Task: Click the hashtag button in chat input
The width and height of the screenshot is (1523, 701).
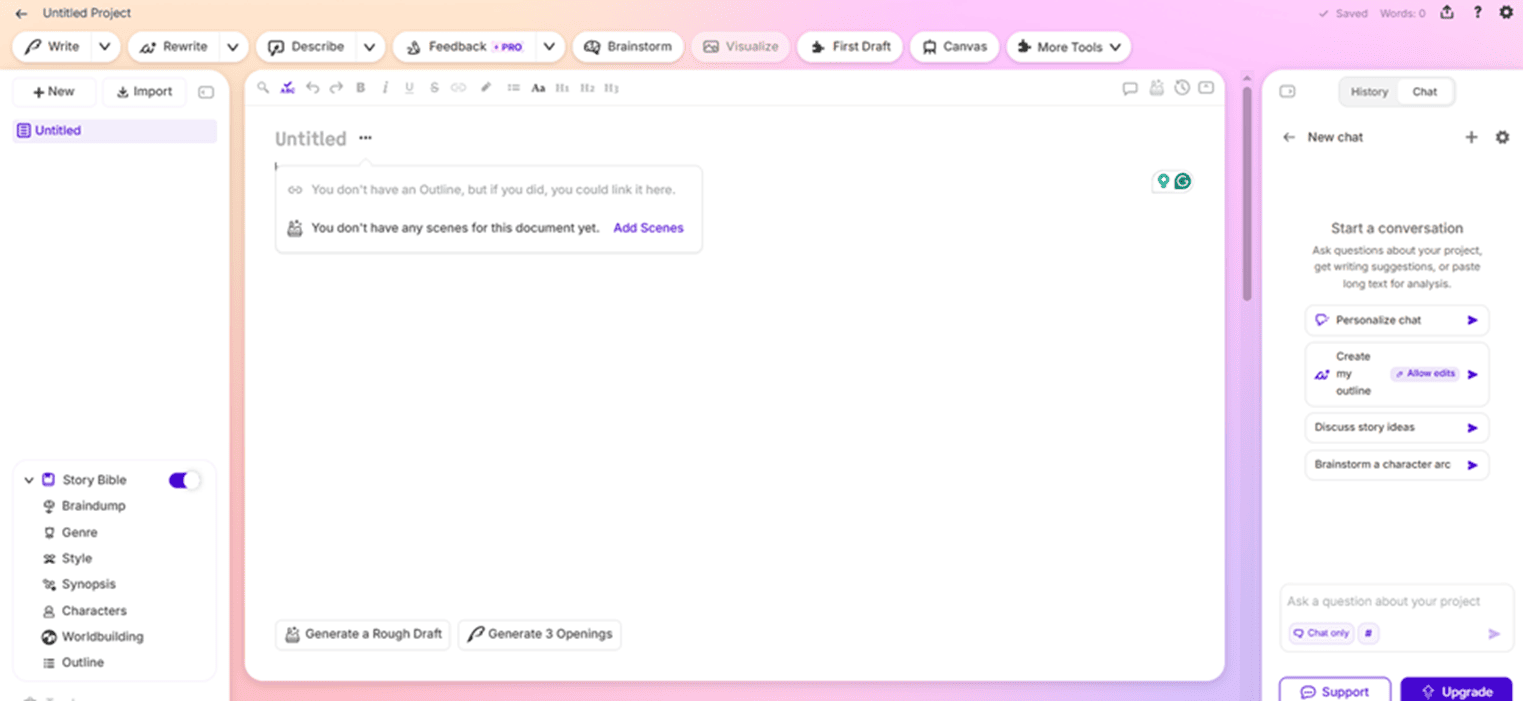Action: [x=1368, y=633]
